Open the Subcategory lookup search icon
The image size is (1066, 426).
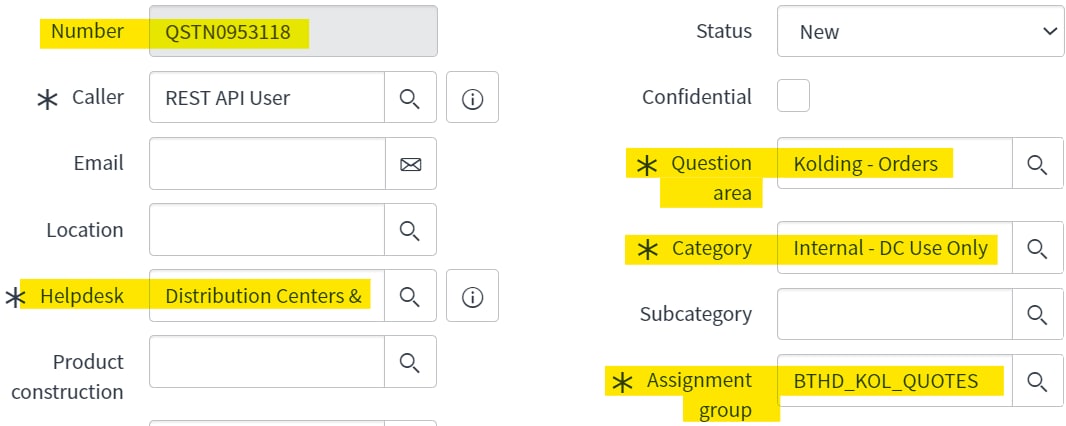[1037, 314]
